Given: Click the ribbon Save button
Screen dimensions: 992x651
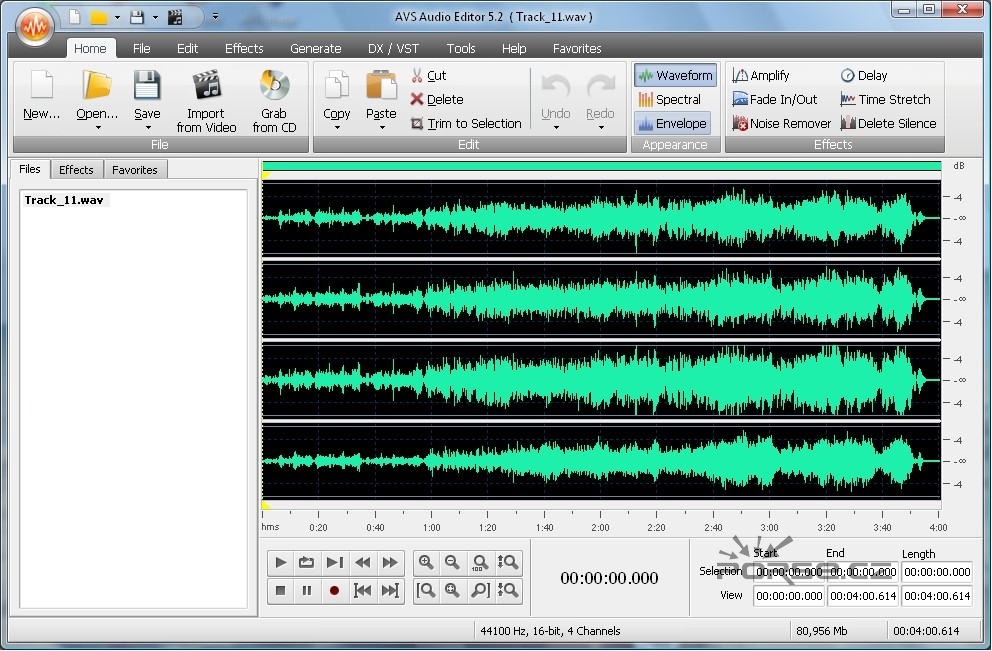Looking at the screenshot, I should [147, 94].
